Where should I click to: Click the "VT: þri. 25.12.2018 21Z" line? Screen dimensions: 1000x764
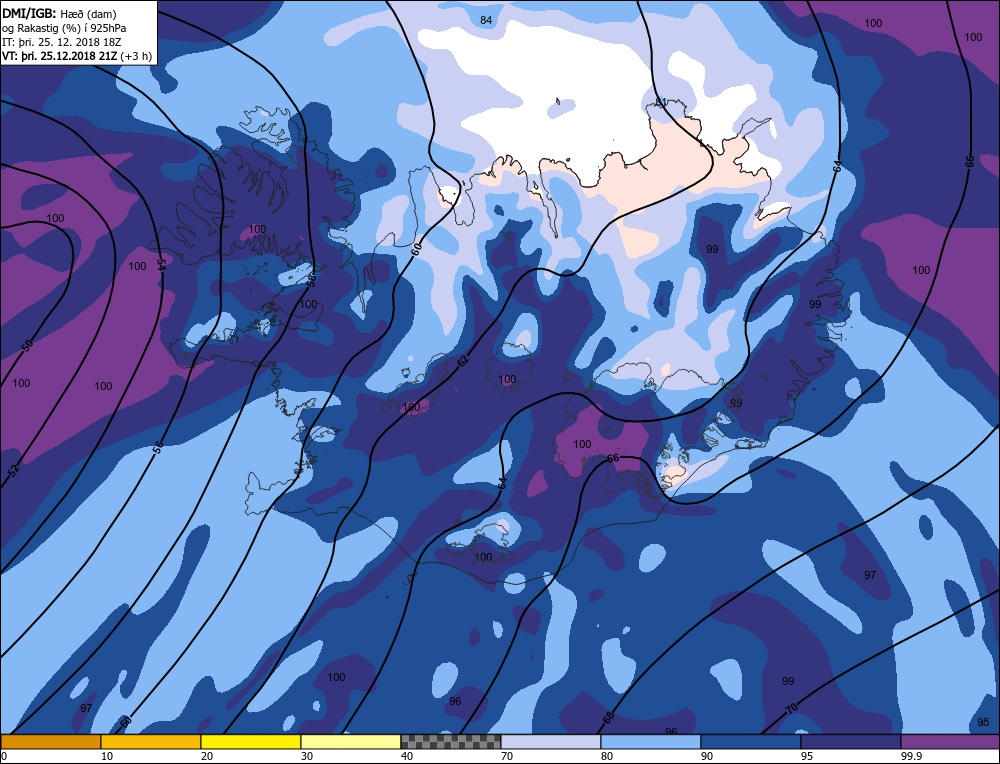point(62,56)
